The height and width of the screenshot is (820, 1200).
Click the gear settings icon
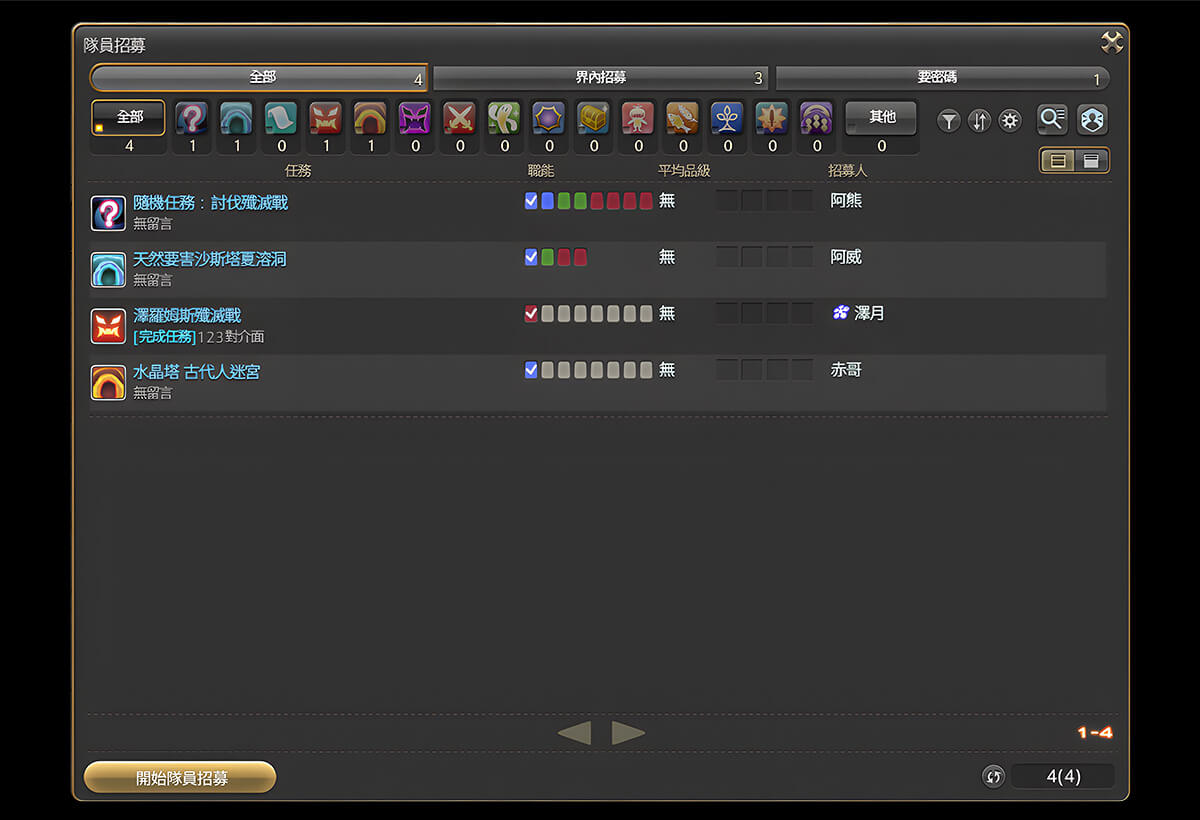click(x=1010, y=121)
